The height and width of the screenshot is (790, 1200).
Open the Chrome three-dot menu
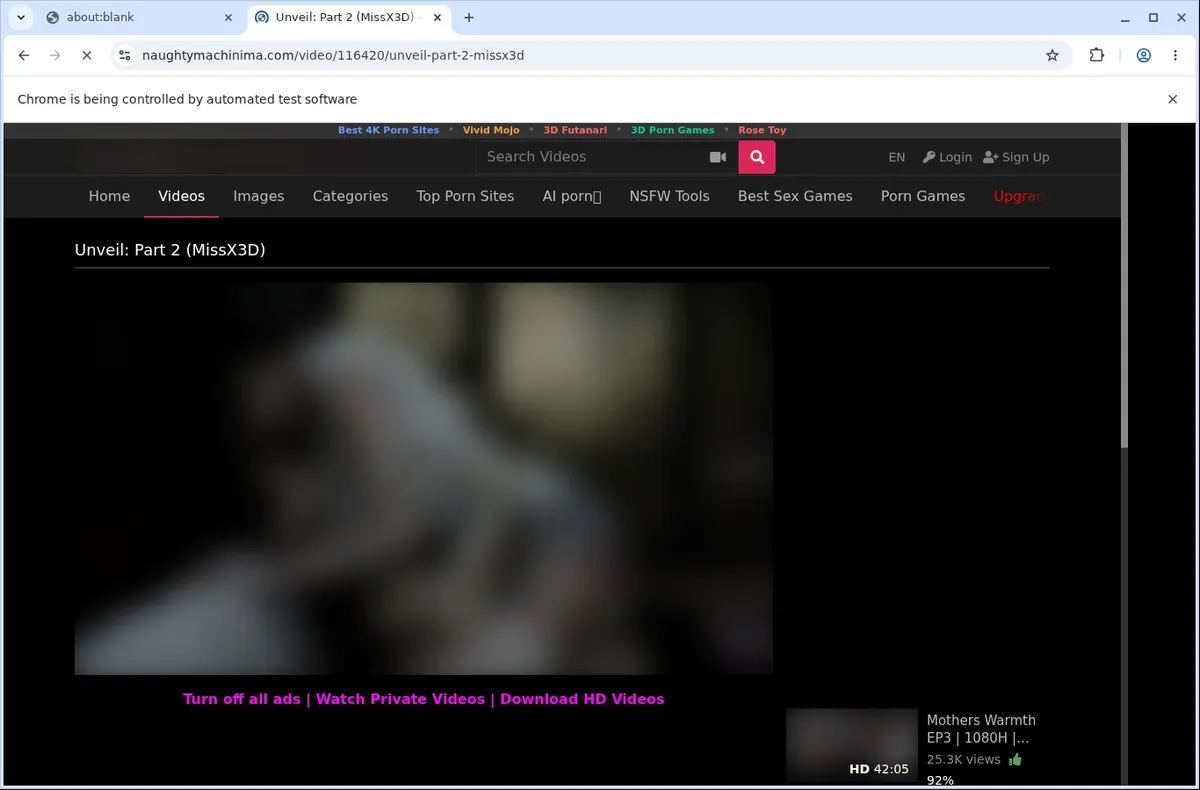pyautogui.click(x=1175, y=56)
